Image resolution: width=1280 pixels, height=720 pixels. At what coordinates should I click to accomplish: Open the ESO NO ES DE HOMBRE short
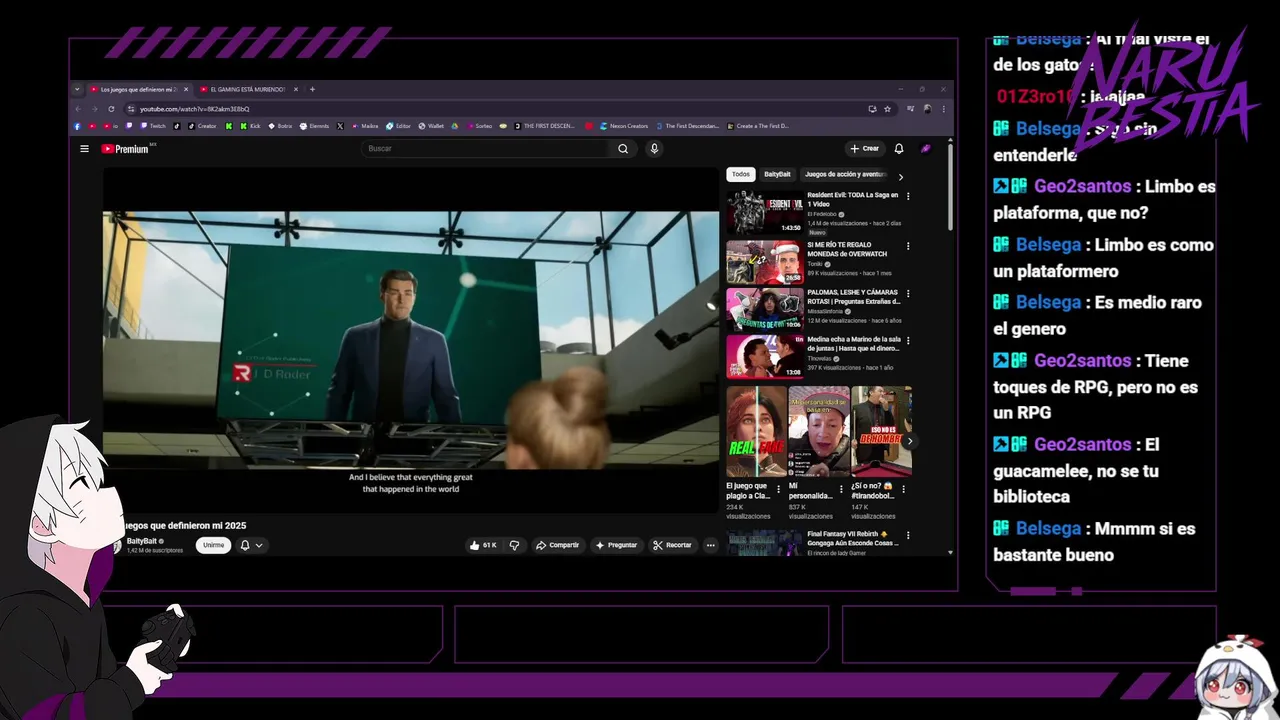tap(881, 432)
